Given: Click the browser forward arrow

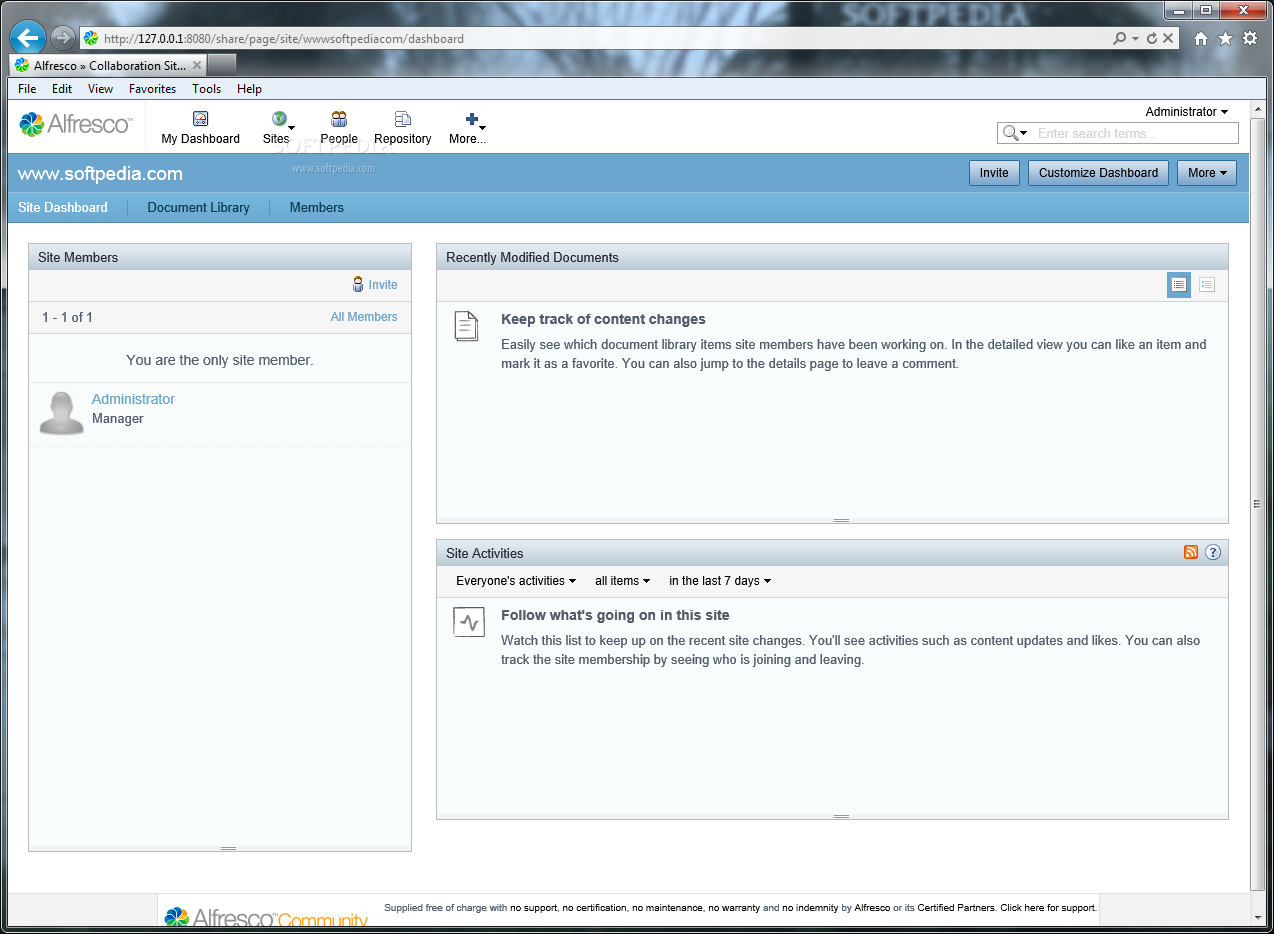Looking at the screenshot, I should click(63, 38).
